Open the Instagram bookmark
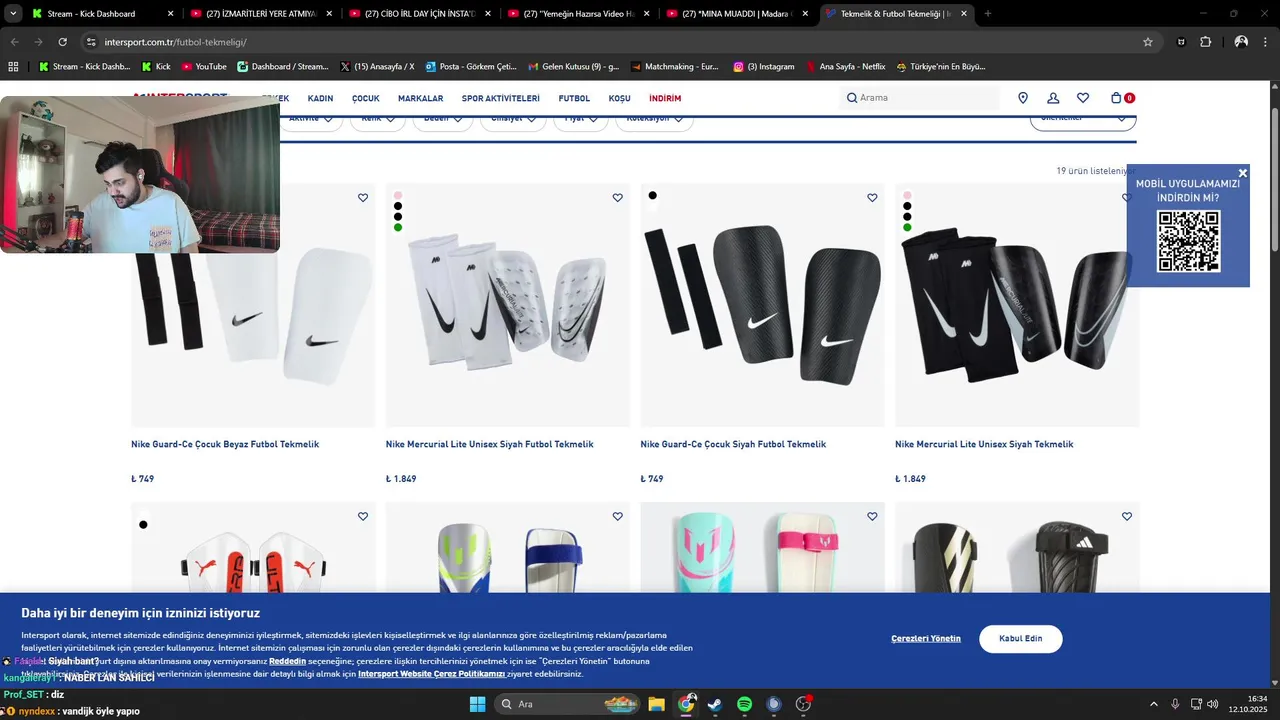 (763, 67)
